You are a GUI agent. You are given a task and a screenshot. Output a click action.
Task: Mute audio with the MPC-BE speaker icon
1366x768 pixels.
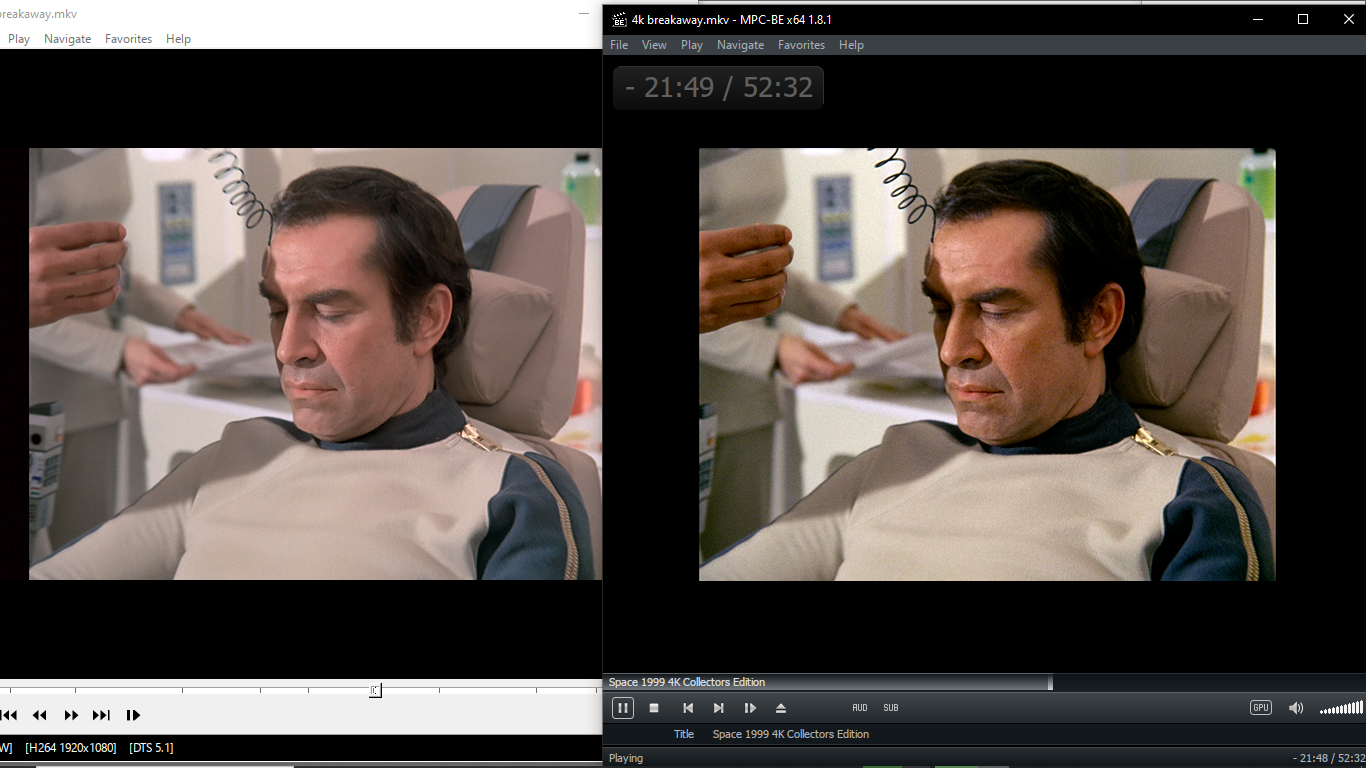1296,708
